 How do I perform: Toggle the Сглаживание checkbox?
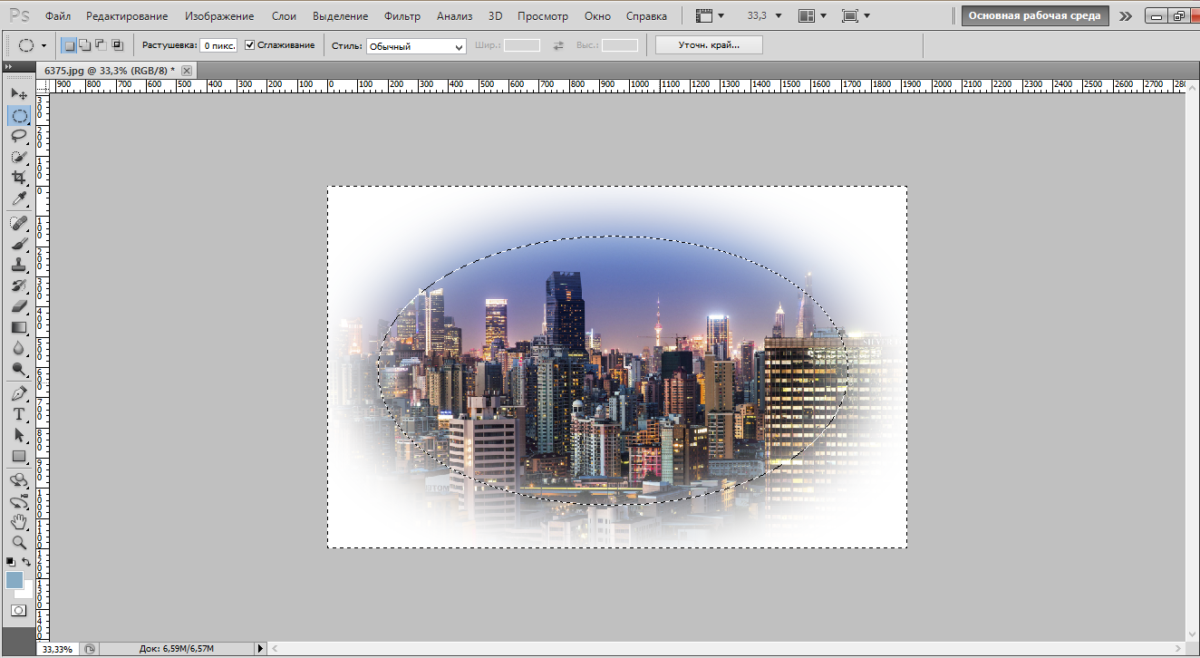coord(250,45)
